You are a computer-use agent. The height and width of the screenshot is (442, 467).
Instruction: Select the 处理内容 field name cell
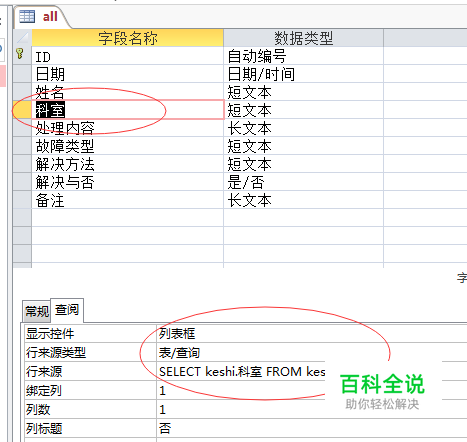[x=128, y=128]
